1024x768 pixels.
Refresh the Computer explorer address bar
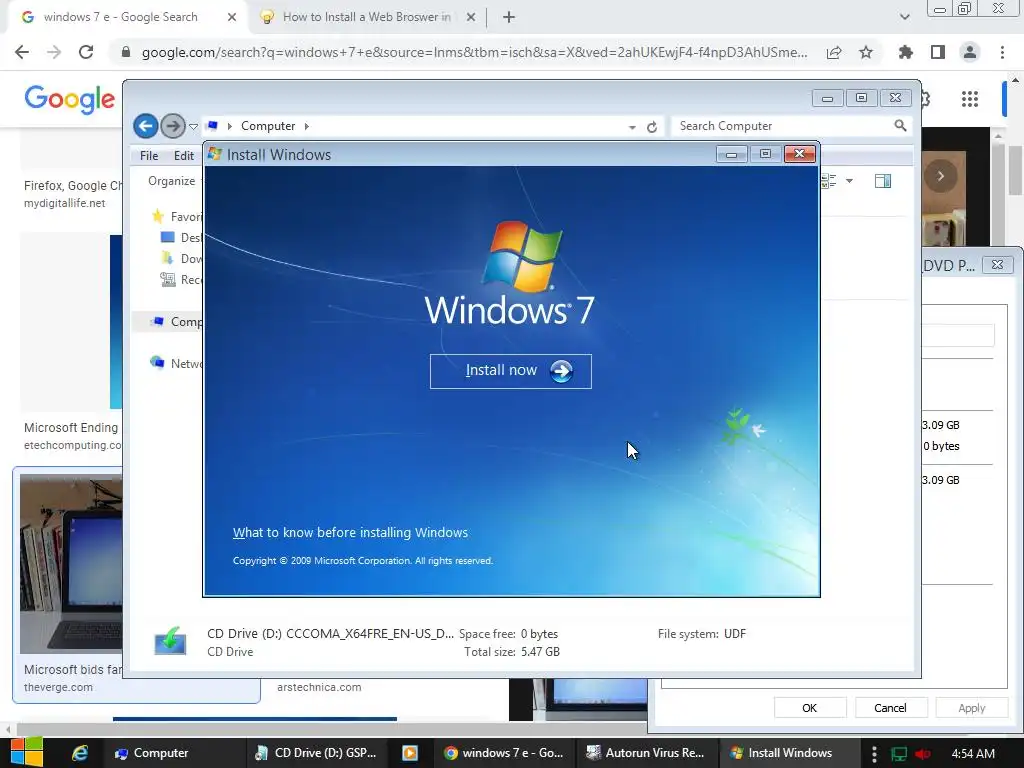652,127
